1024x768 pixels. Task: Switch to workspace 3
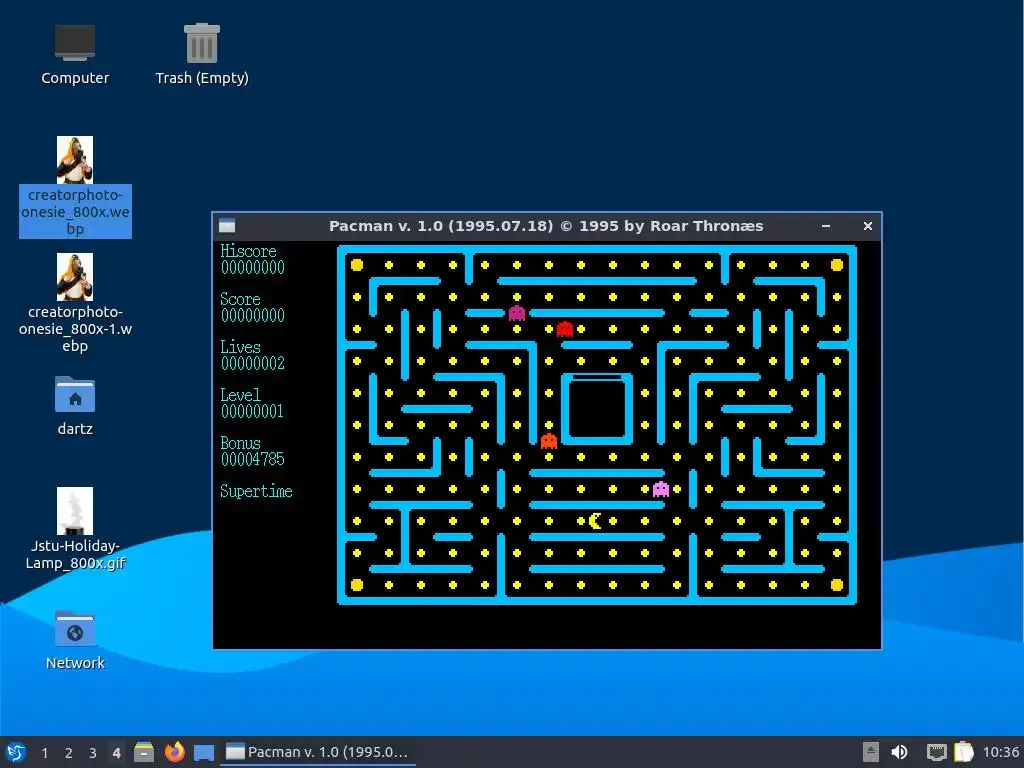[93, 753]
